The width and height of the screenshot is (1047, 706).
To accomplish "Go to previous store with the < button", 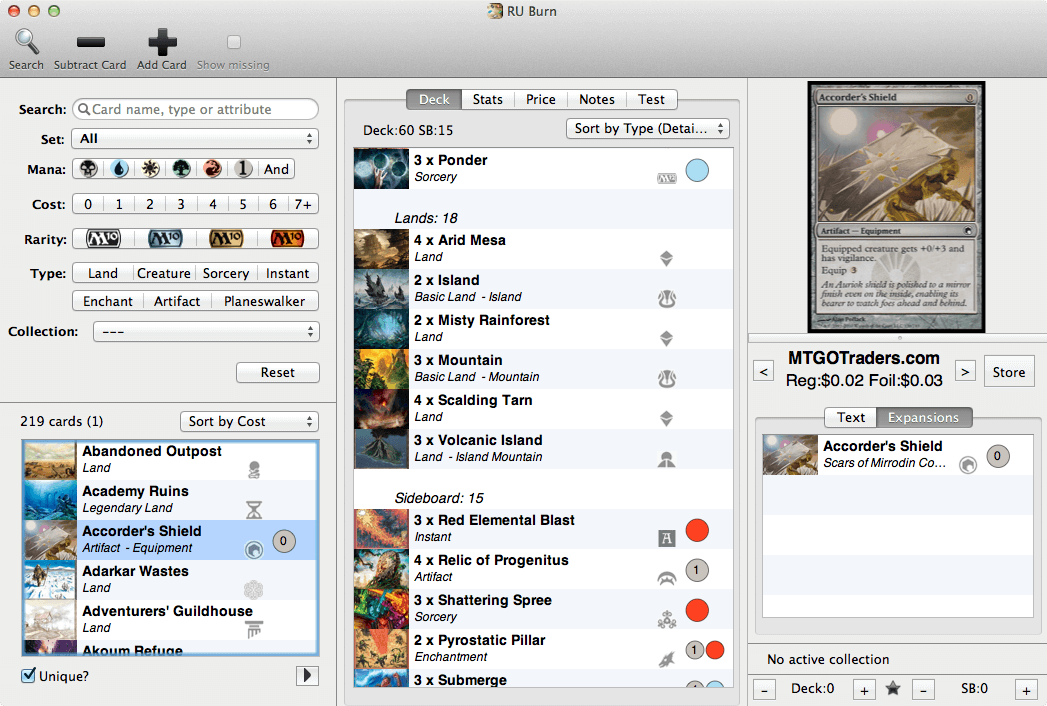I will tap(764, 371).
